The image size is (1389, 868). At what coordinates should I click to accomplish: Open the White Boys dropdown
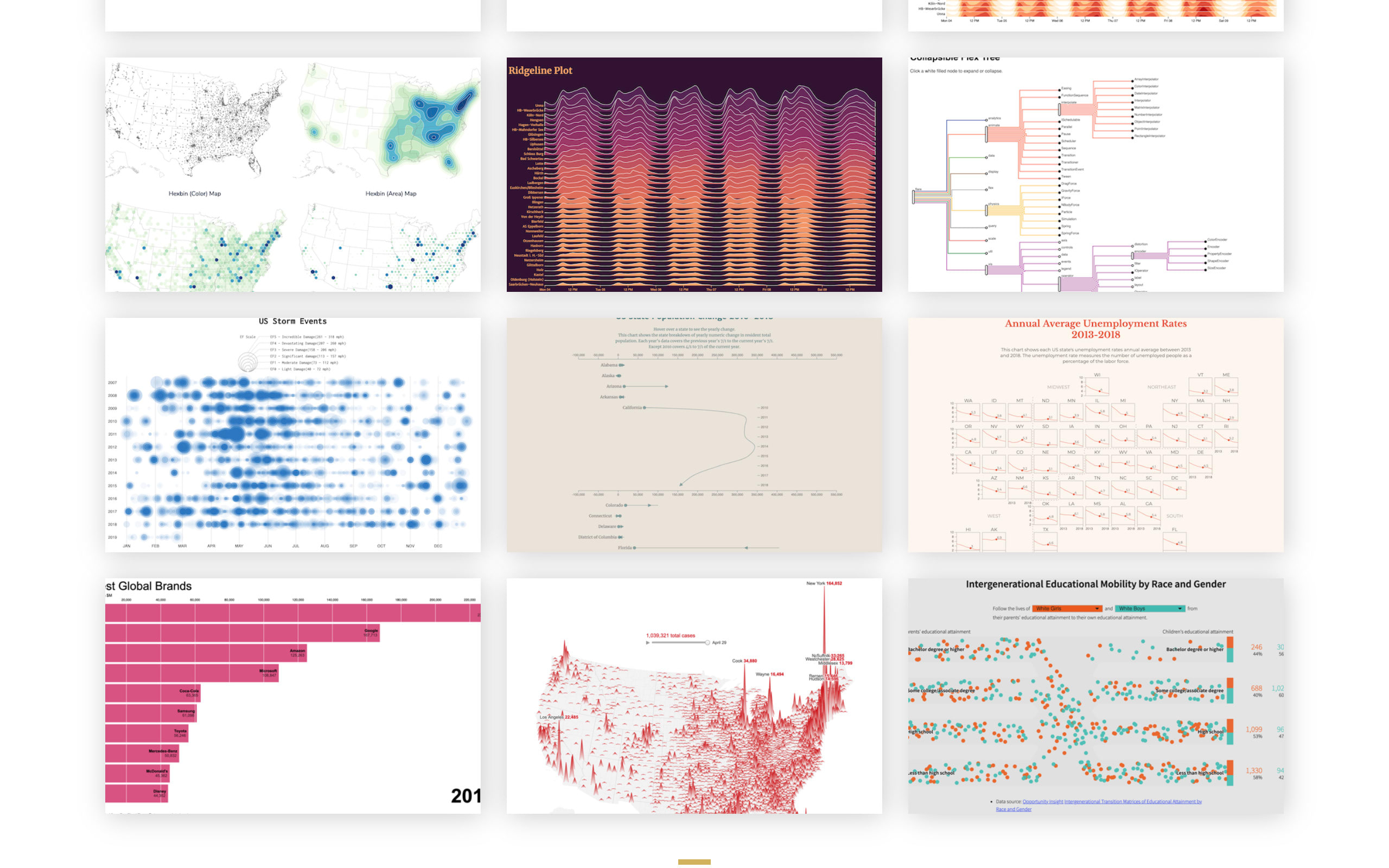tap(1150, 609)
